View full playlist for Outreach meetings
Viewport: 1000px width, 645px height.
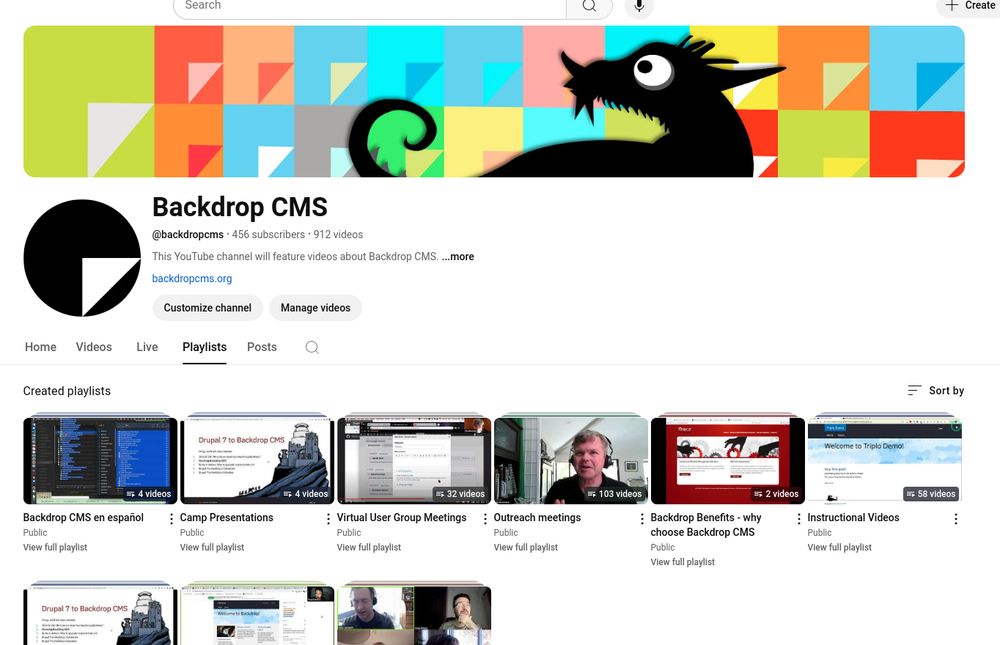[x=526, y=547]
